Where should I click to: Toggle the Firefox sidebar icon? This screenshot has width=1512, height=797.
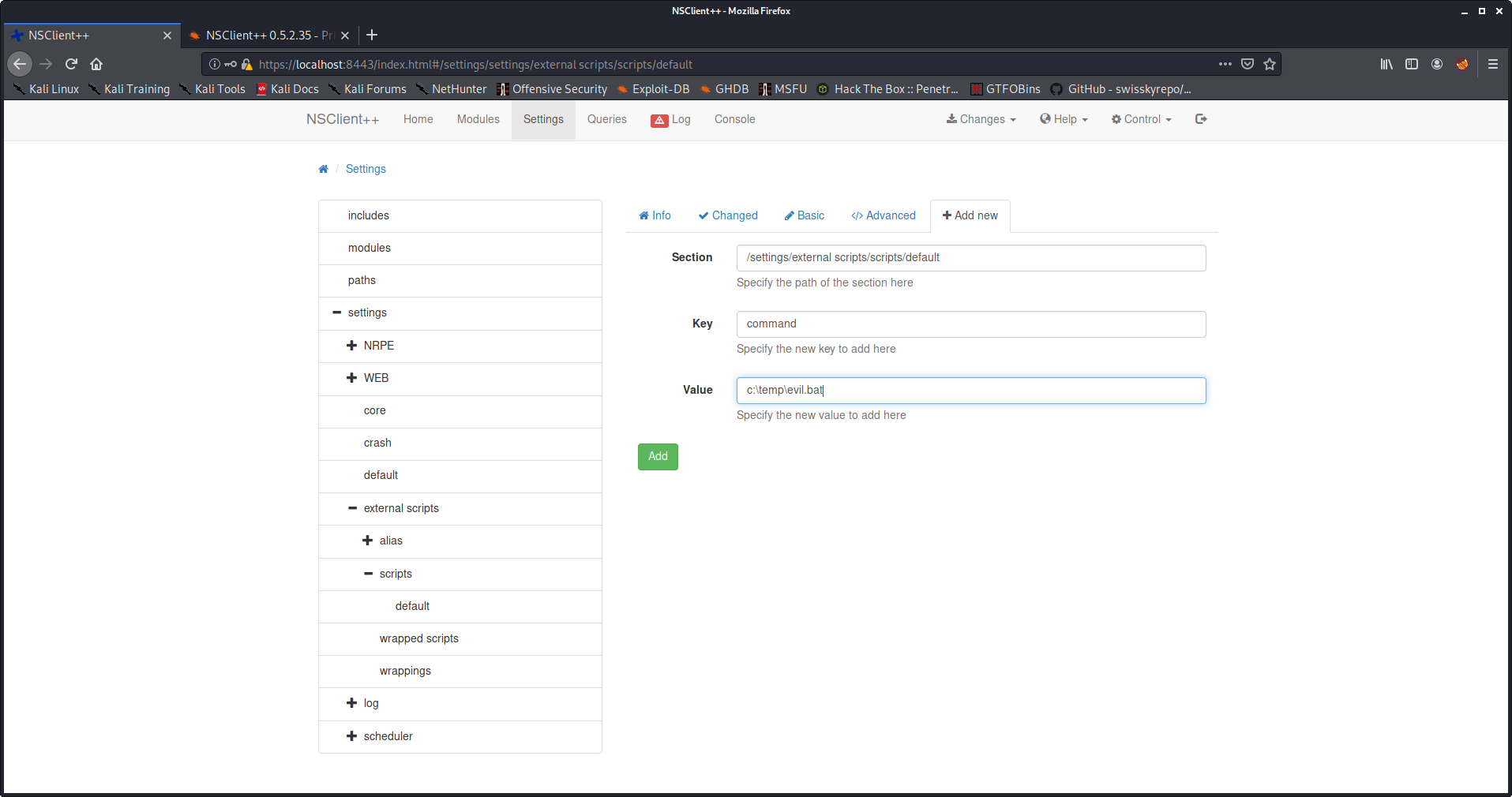click(x=1412, y=64)
